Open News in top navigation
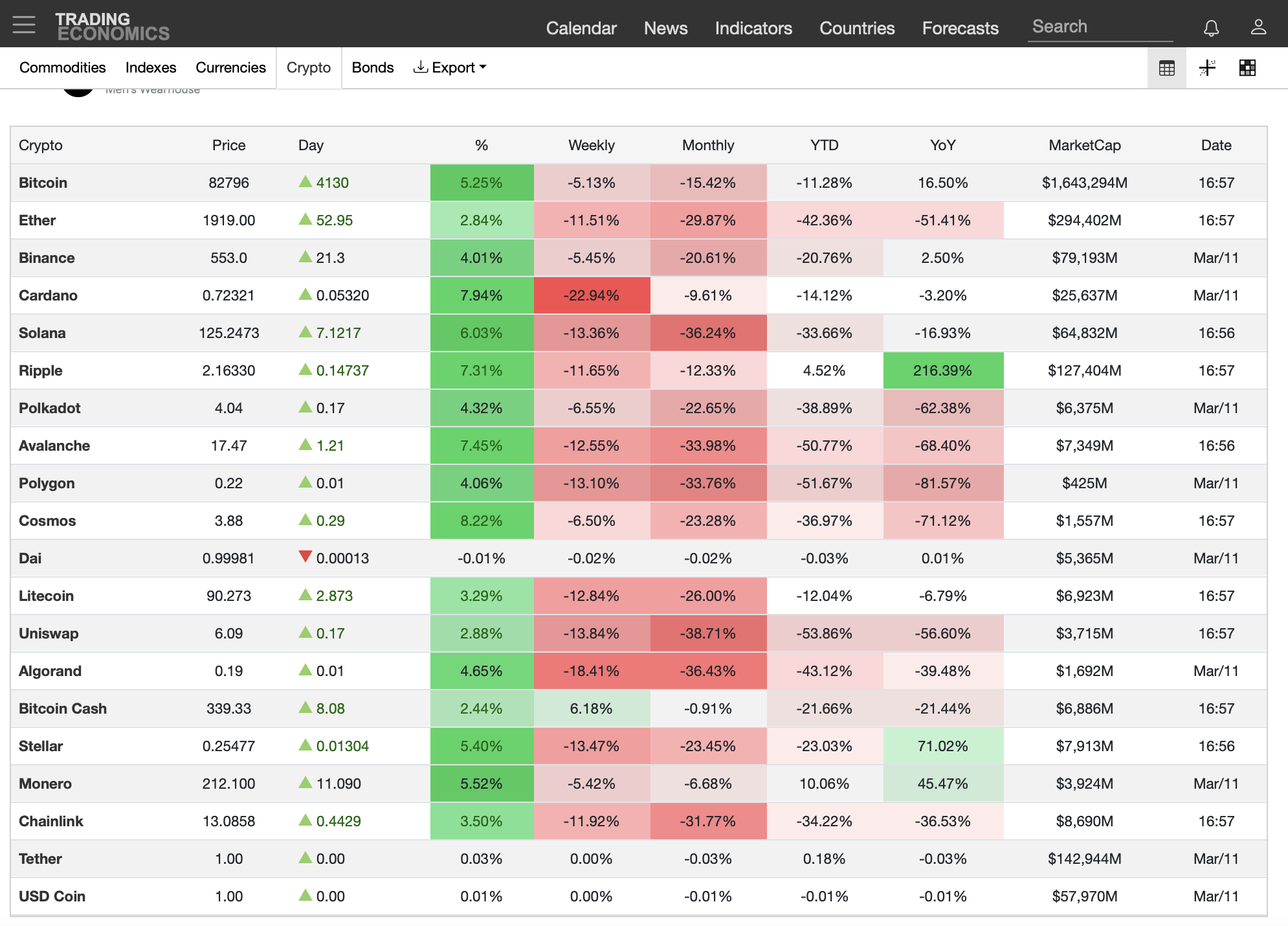Screen dimensions: 1288x926 pos(665,28)
